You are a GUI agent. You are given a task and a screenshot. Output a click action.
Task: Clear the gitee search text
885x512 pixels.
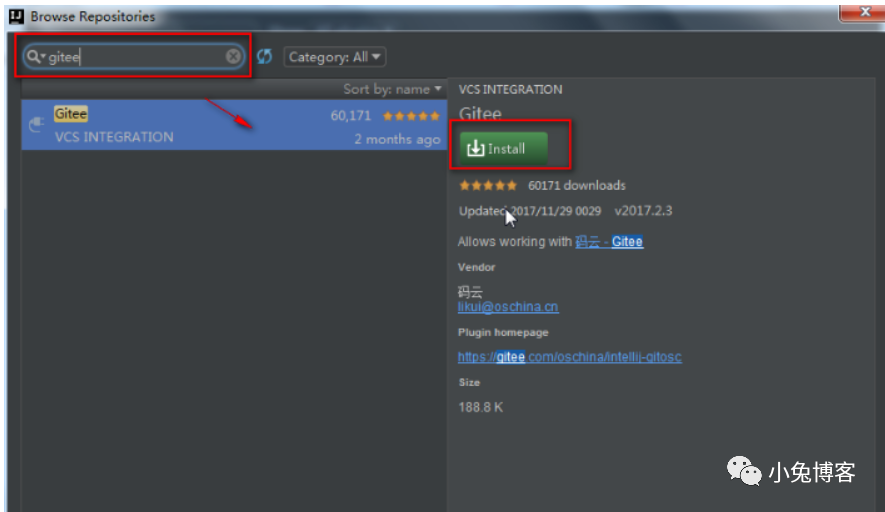click(x=233, y=56)
